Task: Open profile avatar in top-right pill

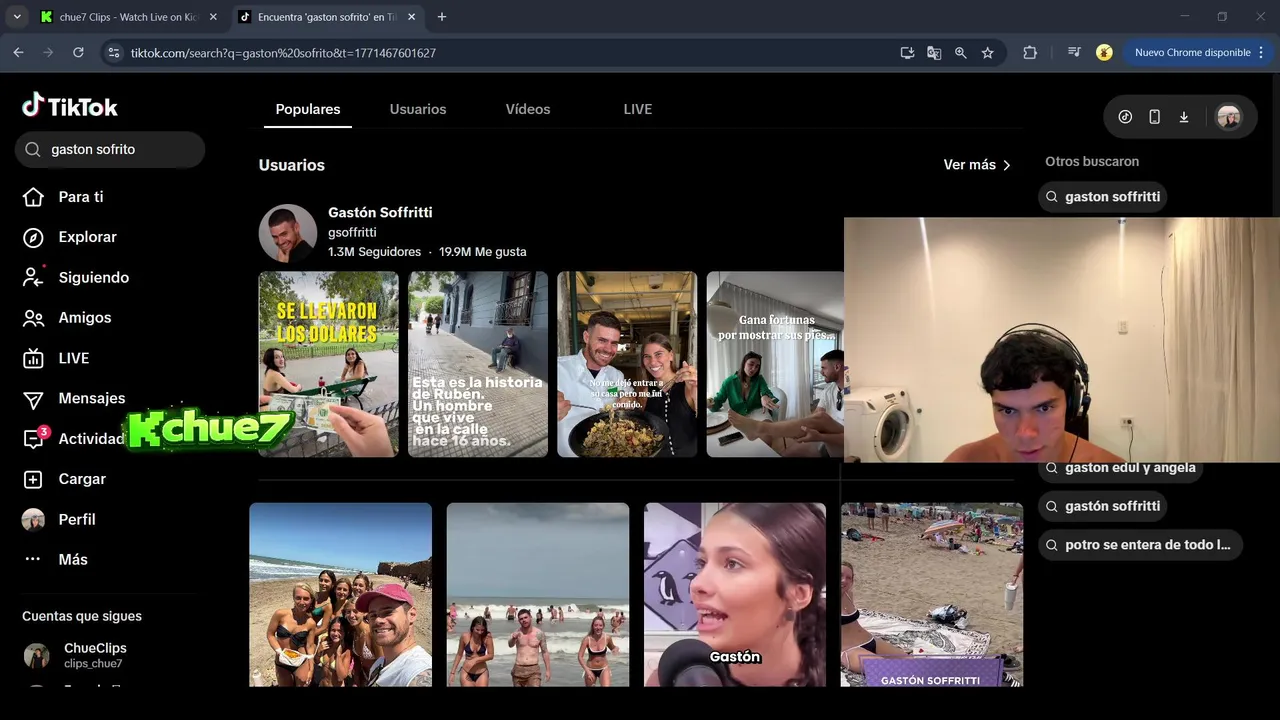Action: pos(1228,117)
